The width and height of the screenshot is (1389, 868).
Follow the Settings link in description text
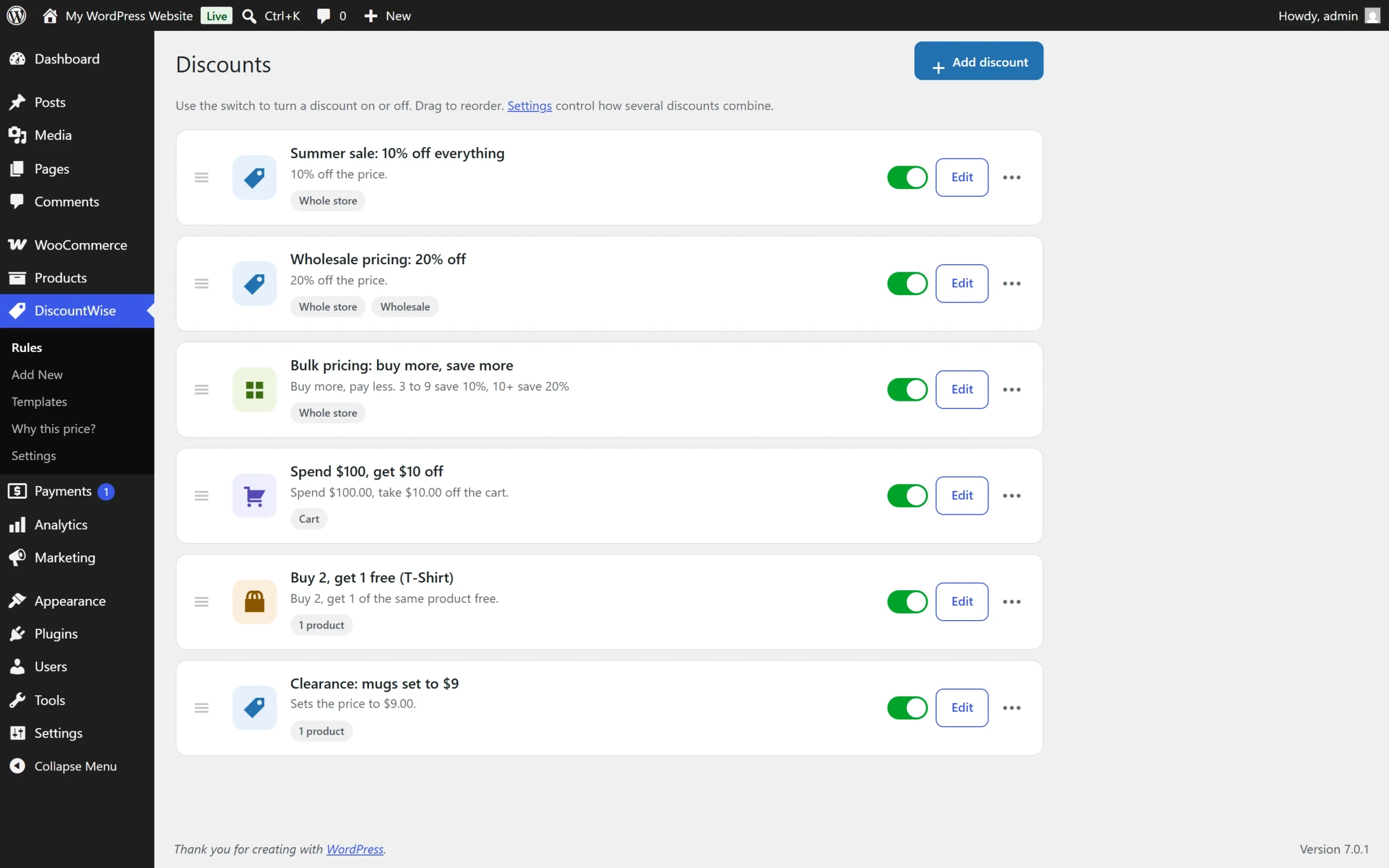tap(529, 106)
